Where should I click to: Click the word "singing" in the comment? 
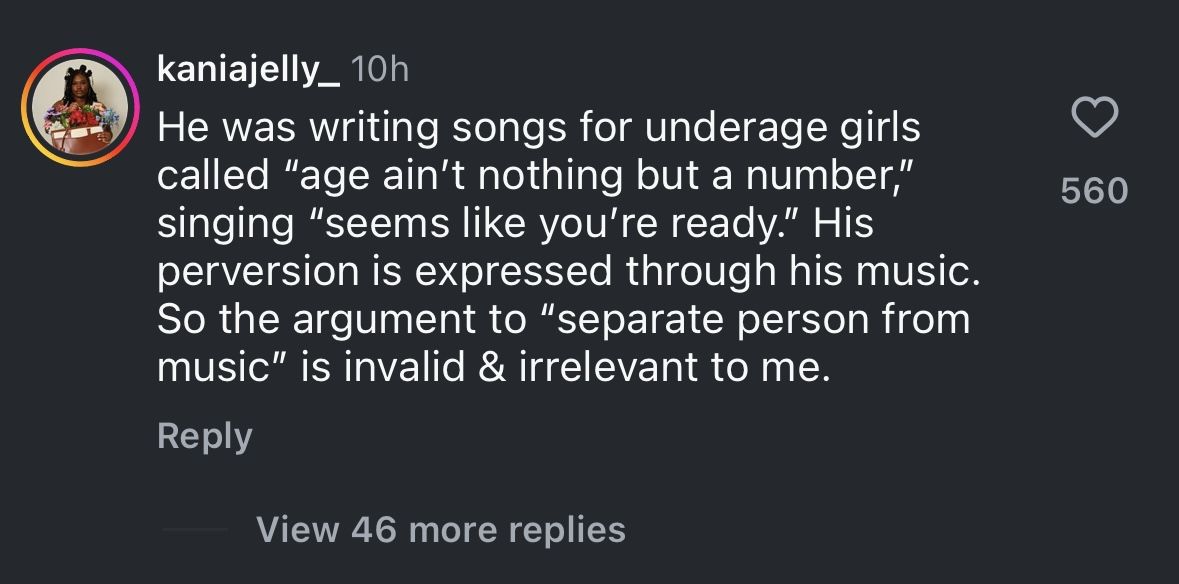coord(218,224)
